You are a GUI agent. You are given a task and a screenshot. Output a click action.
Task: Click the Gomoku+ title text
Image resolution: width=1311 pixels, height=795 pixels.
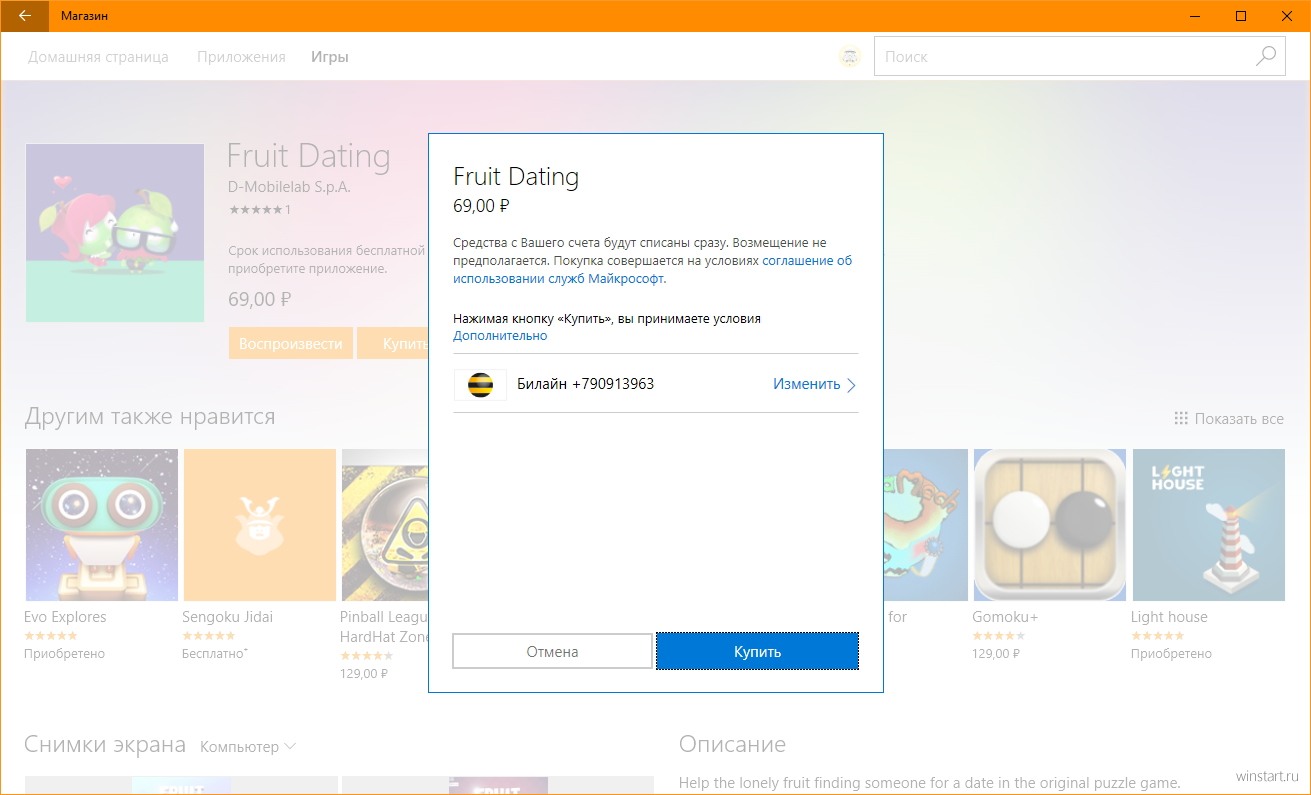point(1005,617)
